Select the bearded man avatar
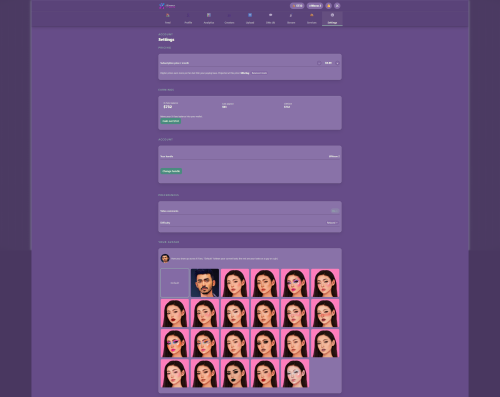The height and width of the screenshot is (397, 500). click(x=205, y=283)
